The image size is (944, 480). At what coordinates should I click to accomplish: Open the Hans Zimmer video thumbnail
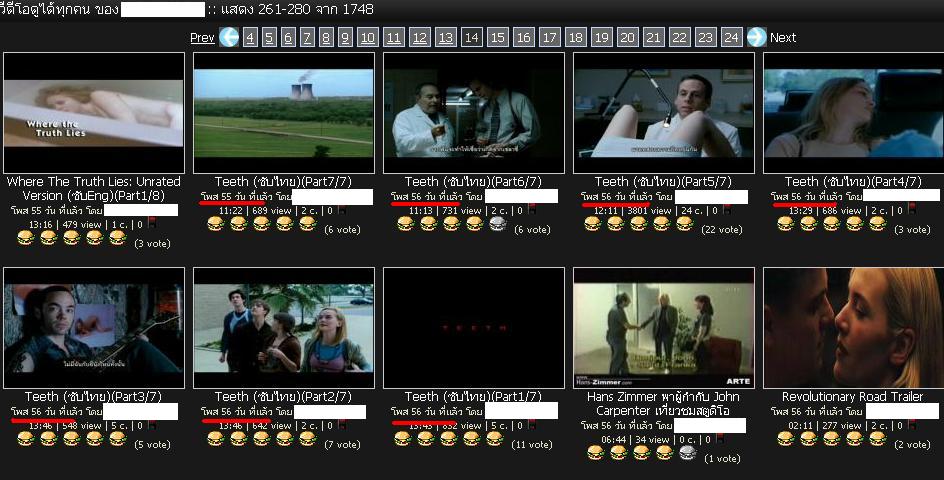click(x=663, y=328)
